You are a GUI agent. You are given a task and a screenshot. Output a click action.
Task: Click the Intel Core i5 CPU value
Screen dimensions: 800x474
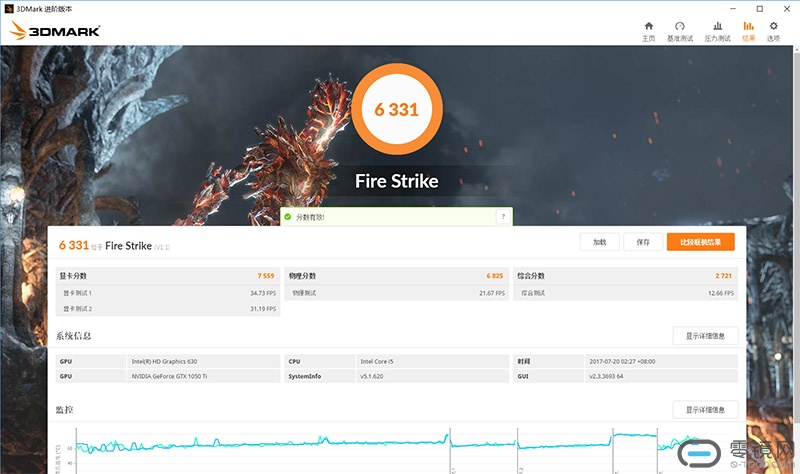[377, 361]
